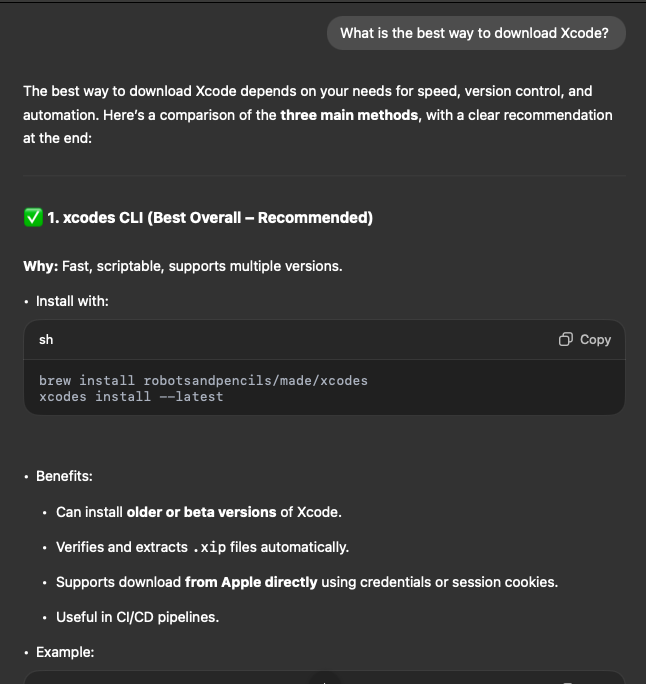Image resolution: width=646 pixels, height=684 pixels.
Task: Click the brew install robotsandpencils command line
Action: coord(203,380)
